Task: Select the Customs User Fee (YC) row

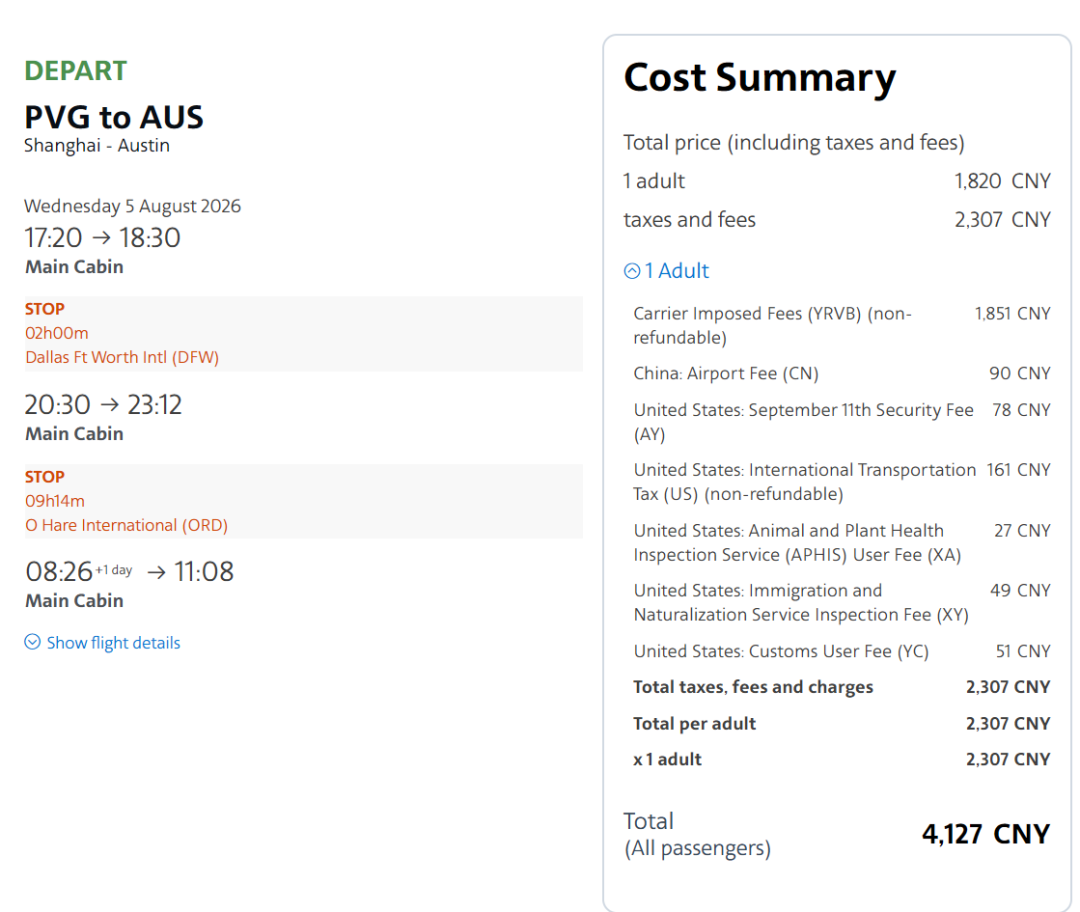Action: (x=780, y=651)
